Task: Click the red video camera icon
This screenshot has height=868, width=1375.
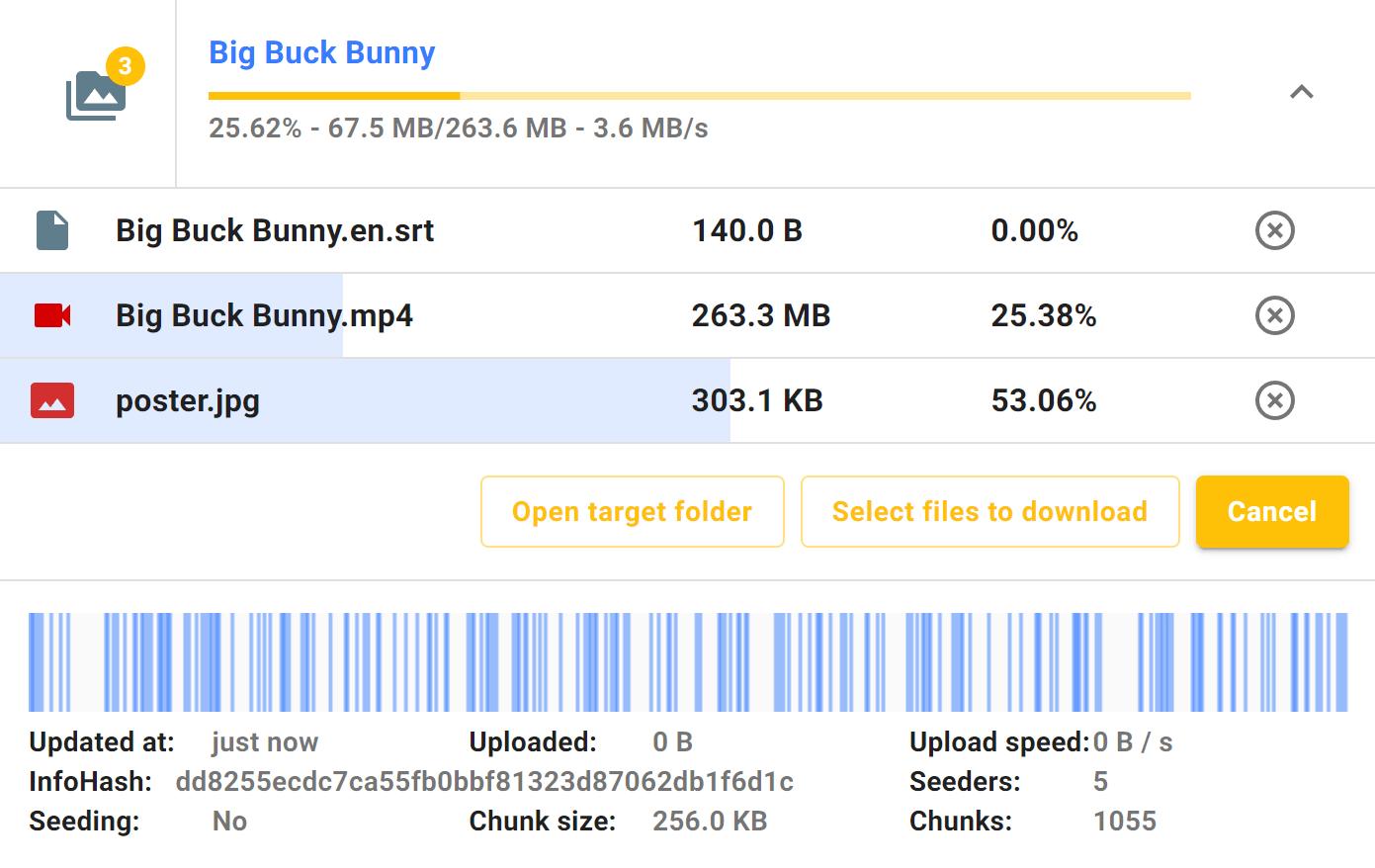Action: point(52,315)
